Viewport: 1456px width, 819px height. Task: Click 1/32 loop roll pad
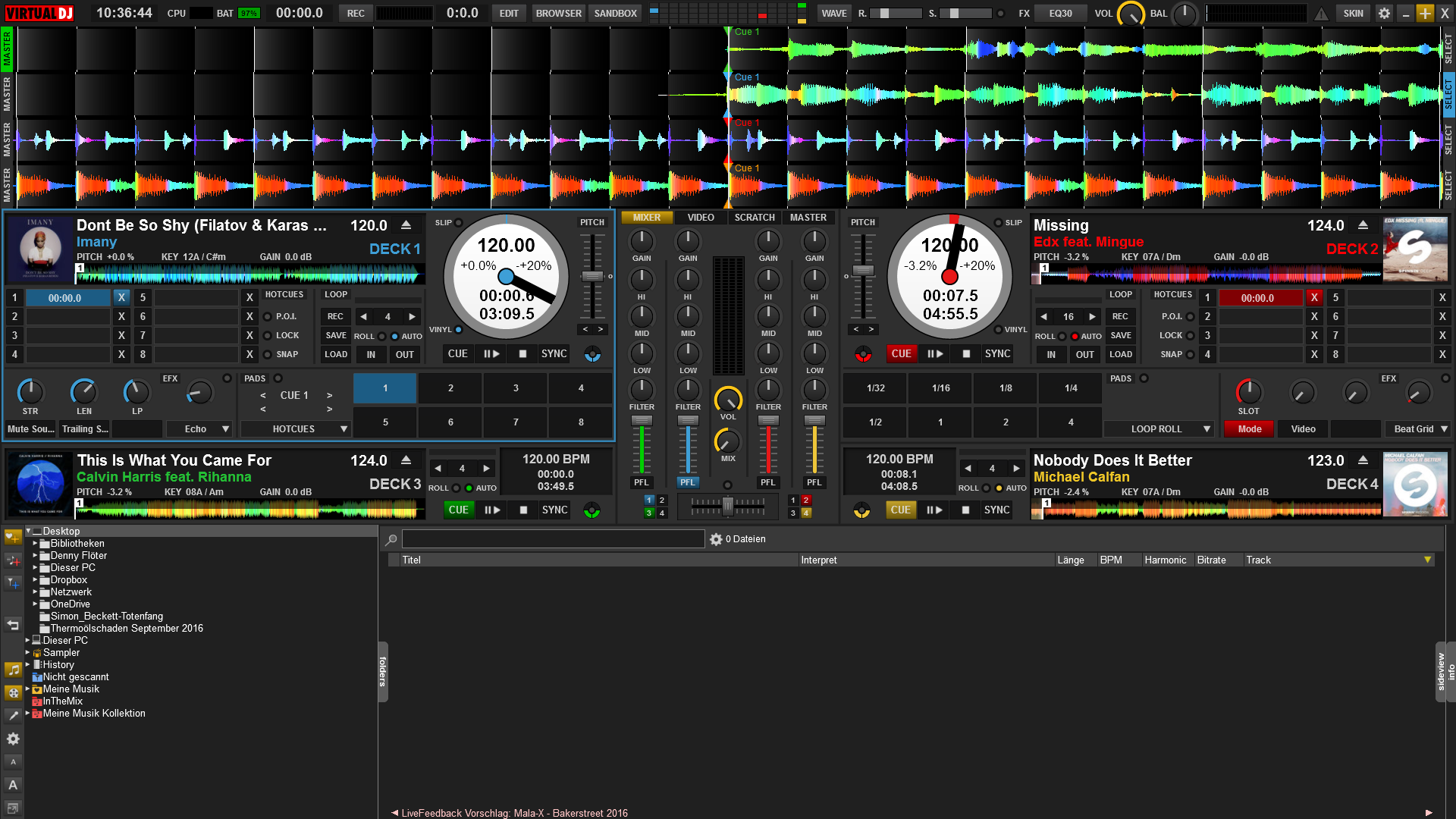pos(875,388)
